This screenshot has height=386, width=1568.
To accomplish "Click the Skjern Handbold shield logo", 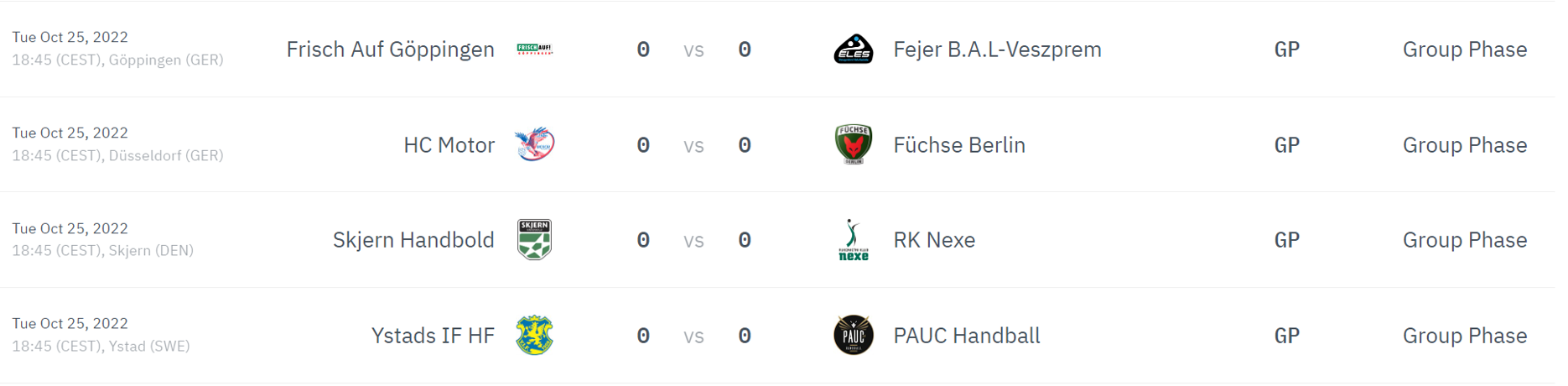I will pyautogui.click(x=534, y=240).
